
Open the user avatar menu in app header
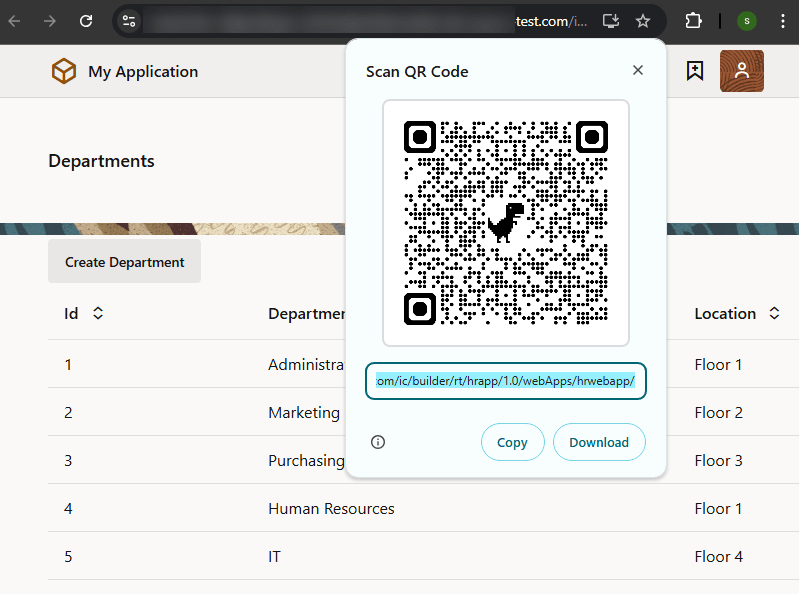[x=741, y=71]
